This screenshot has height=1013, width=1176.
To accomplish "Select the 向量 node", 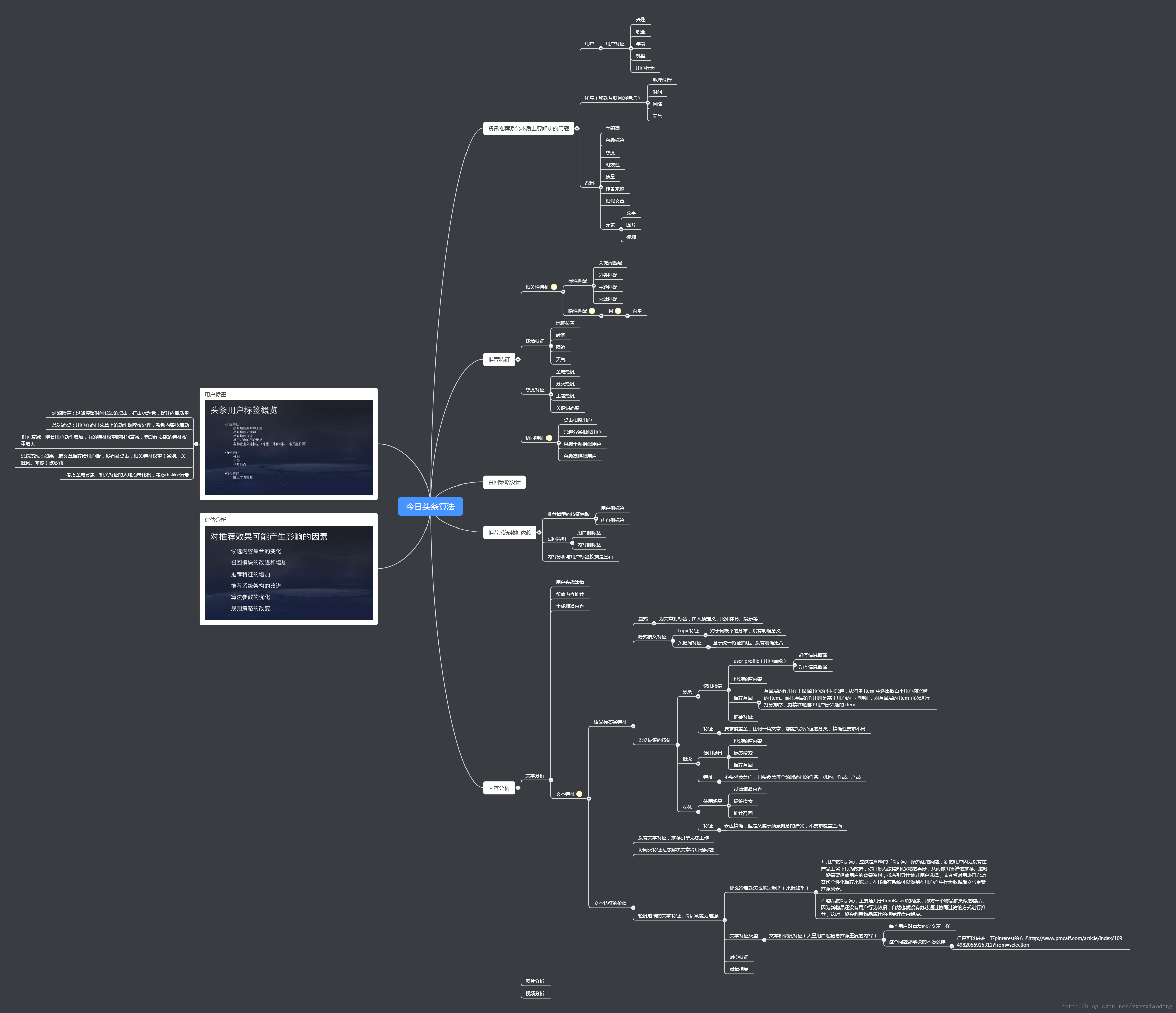I will pos(637,311).
